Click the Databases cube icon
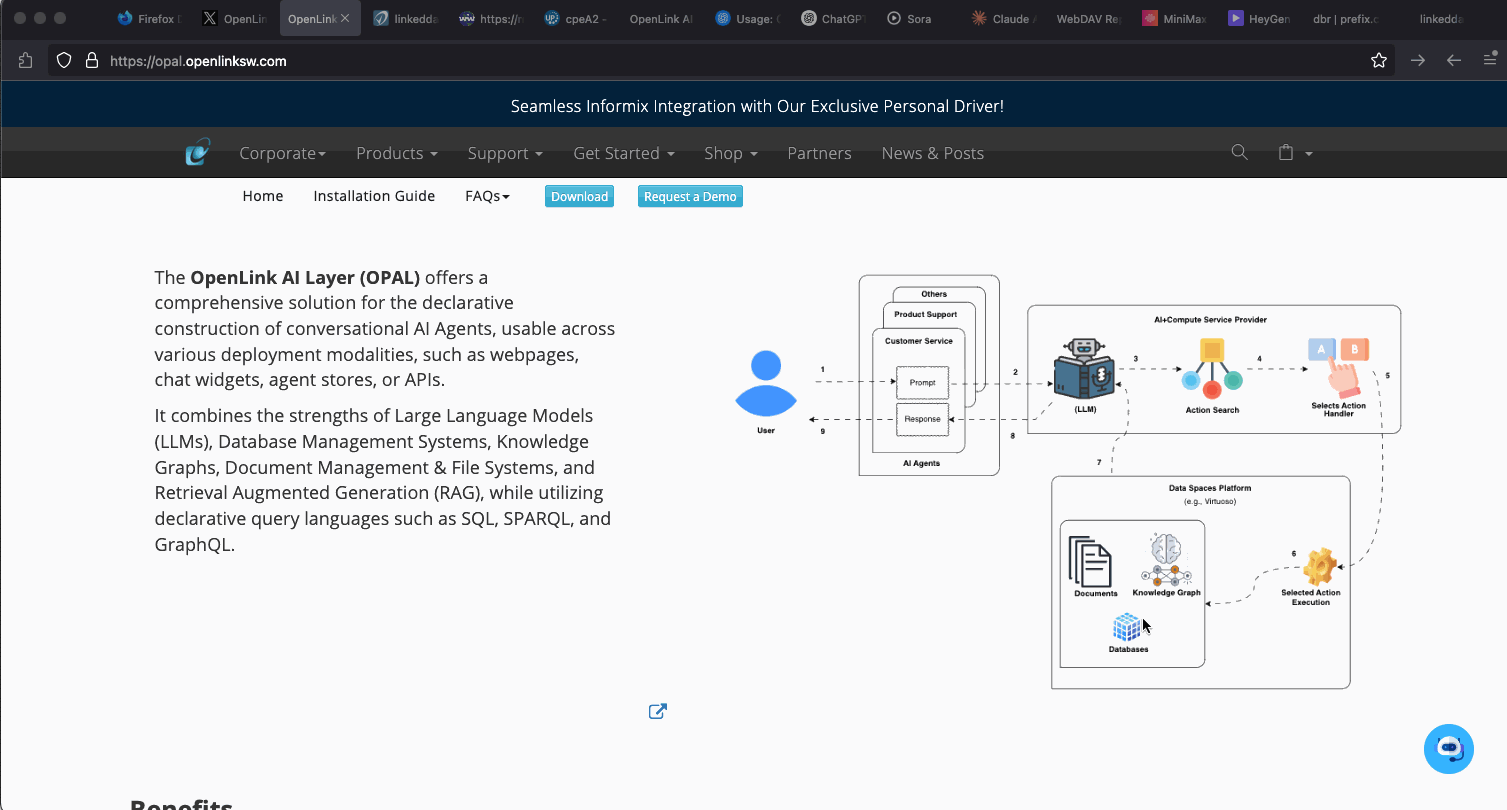This screenshot has height=810, width=1507. pyautogui.click(x=1127, y=628)
